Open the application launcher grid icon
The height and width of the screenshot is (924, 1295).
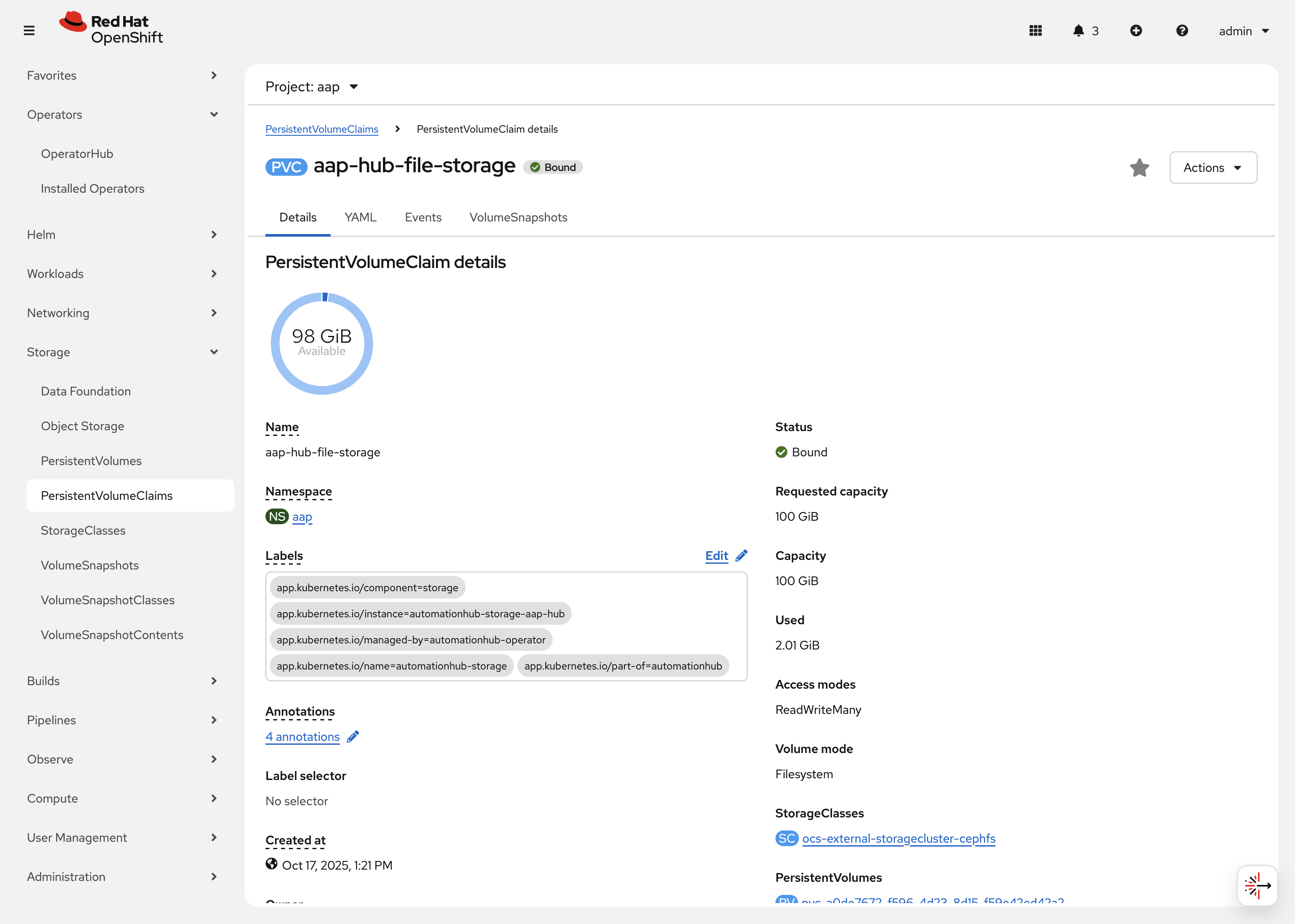[1035, 31]
